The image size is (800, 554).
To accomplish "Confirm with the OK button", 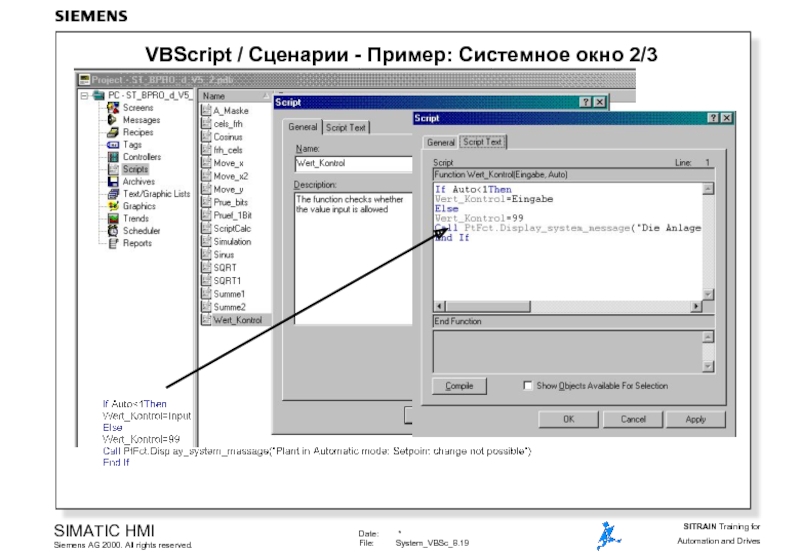I will click(x=568, y=419).
